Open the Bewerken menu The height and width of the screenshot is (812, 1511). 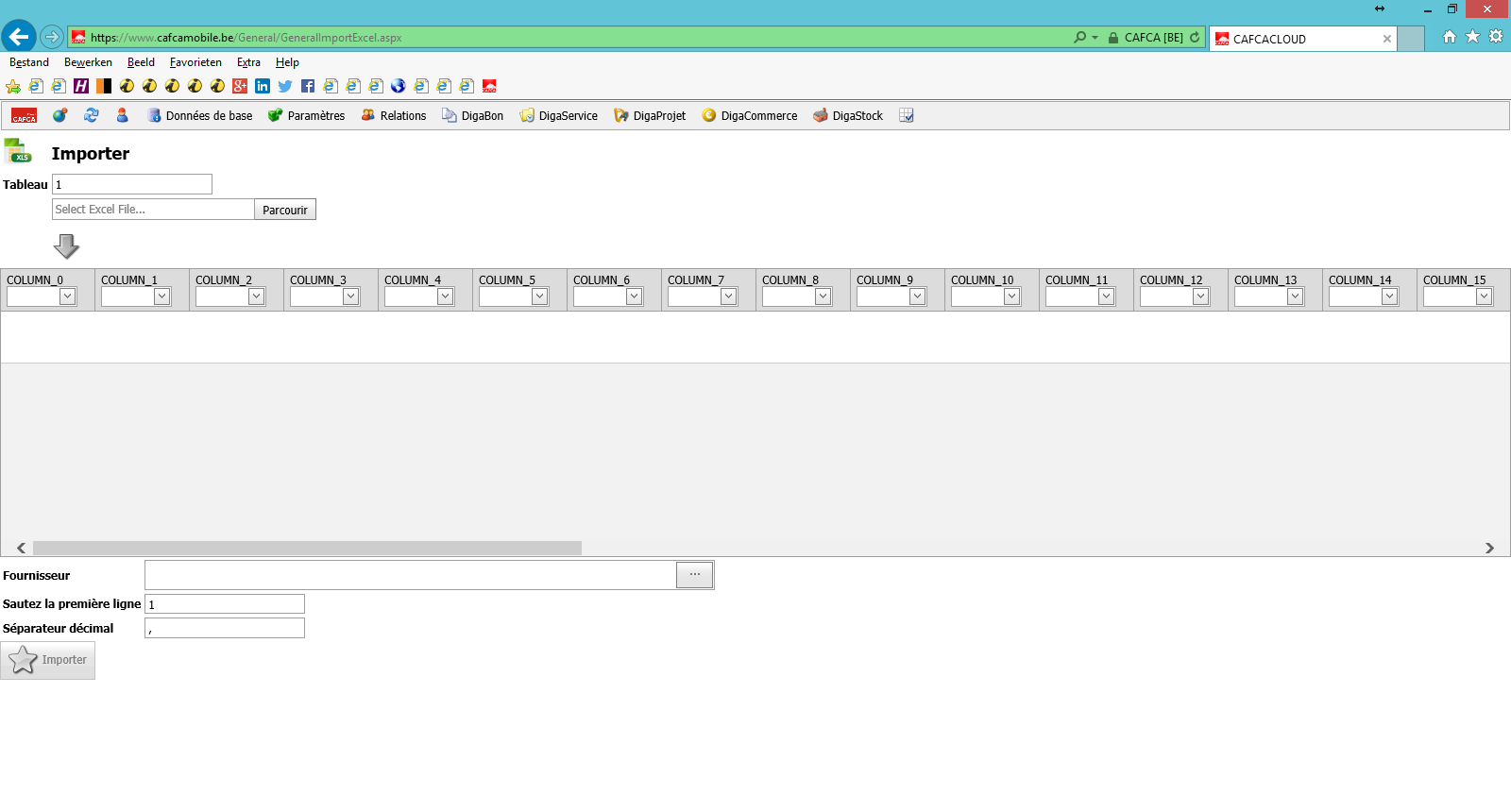click(x=88, y=62)
